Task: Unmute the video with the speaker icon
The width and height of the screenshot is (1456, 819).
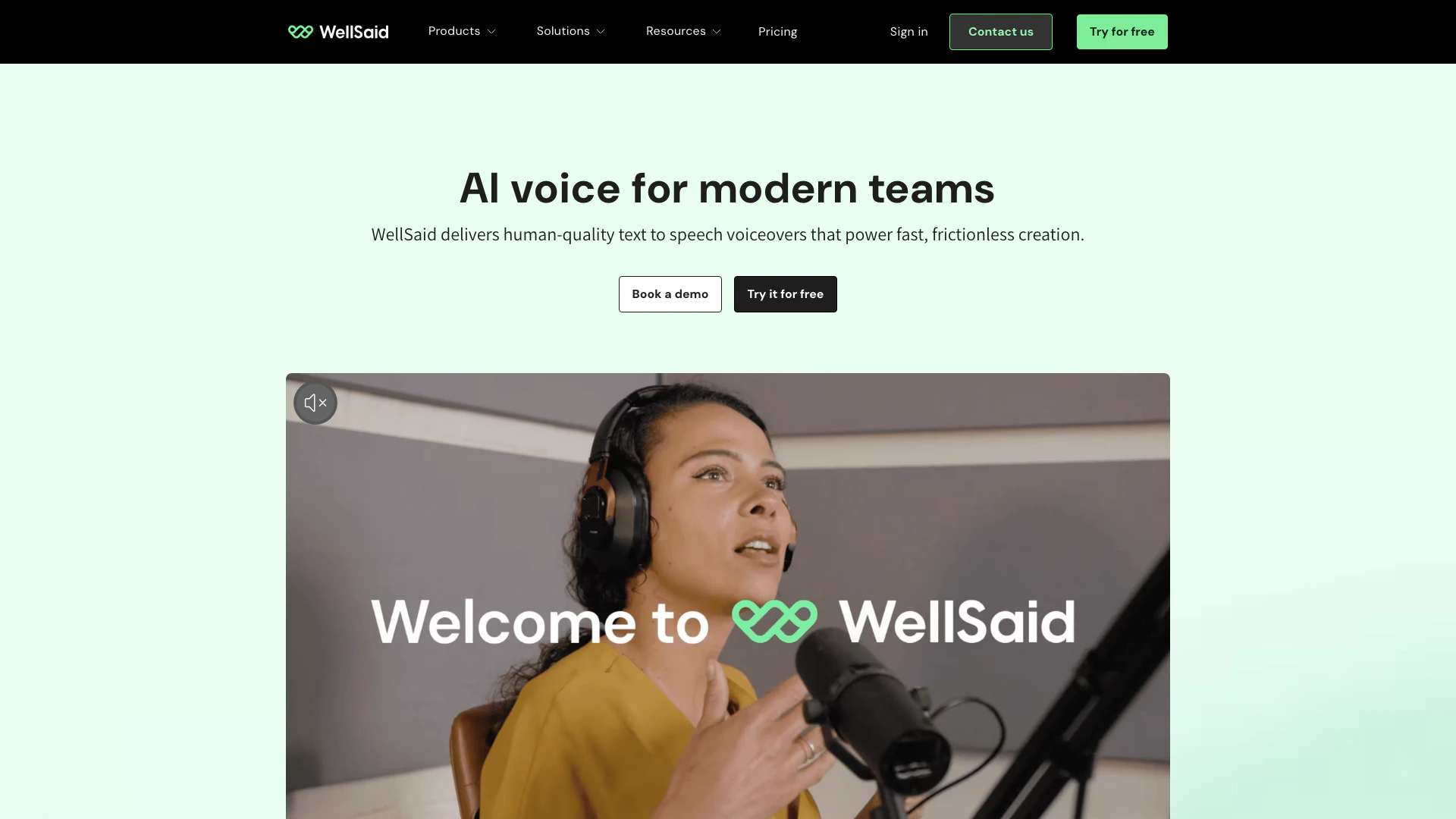Action: [315, 403]
